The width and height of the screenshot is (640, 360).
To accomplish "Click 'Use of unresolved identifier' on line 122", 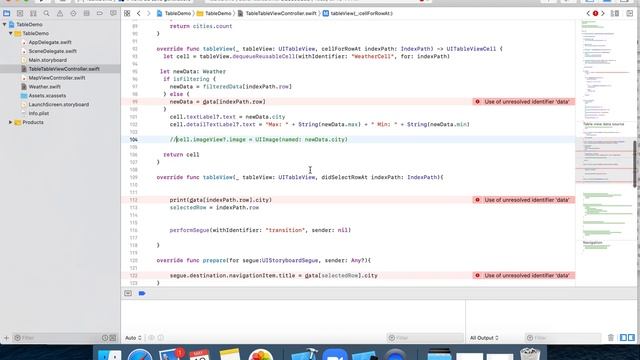I will click(x=527, y=276).
